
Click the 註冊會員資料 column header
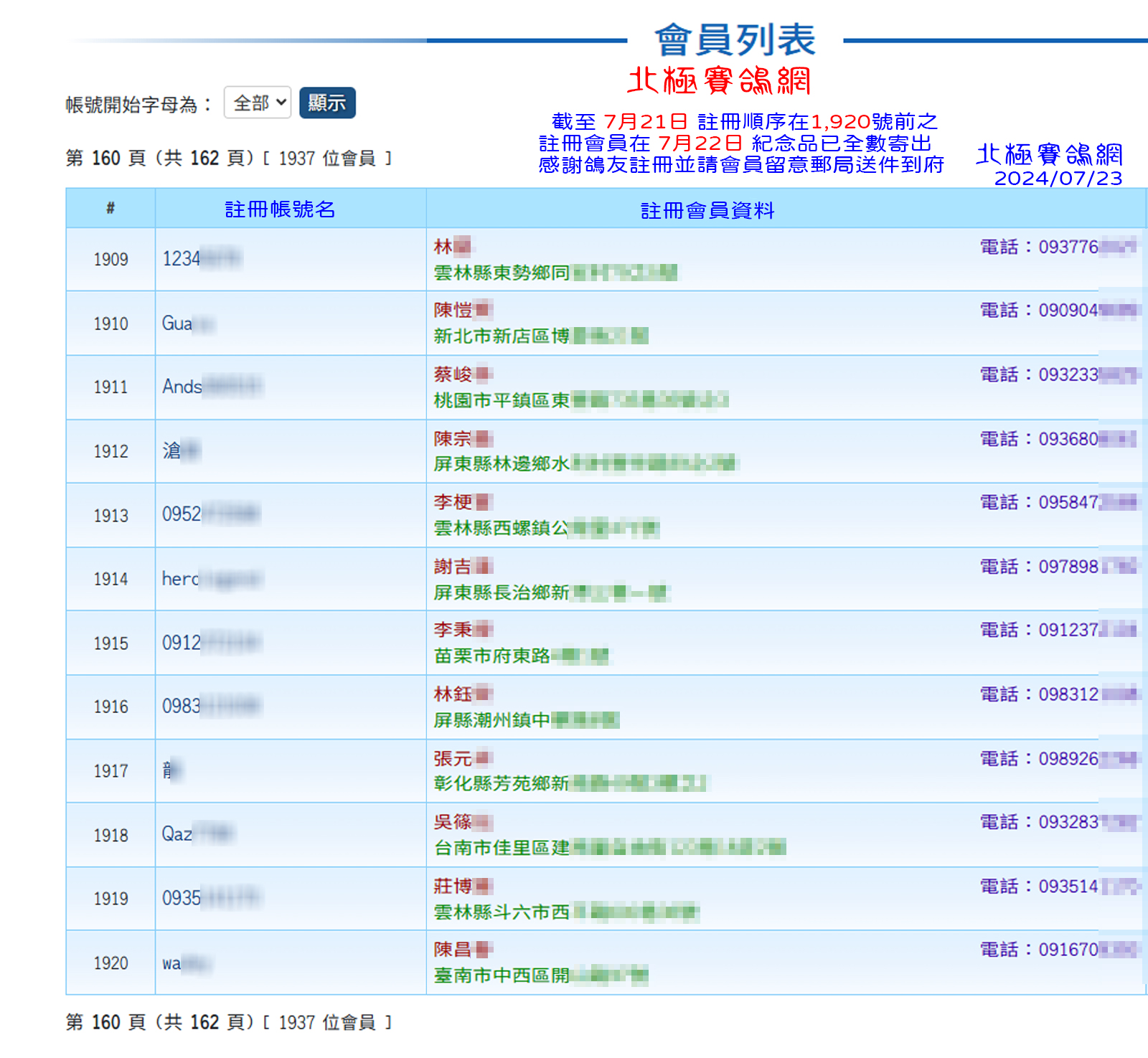click(x=707, y=210)
